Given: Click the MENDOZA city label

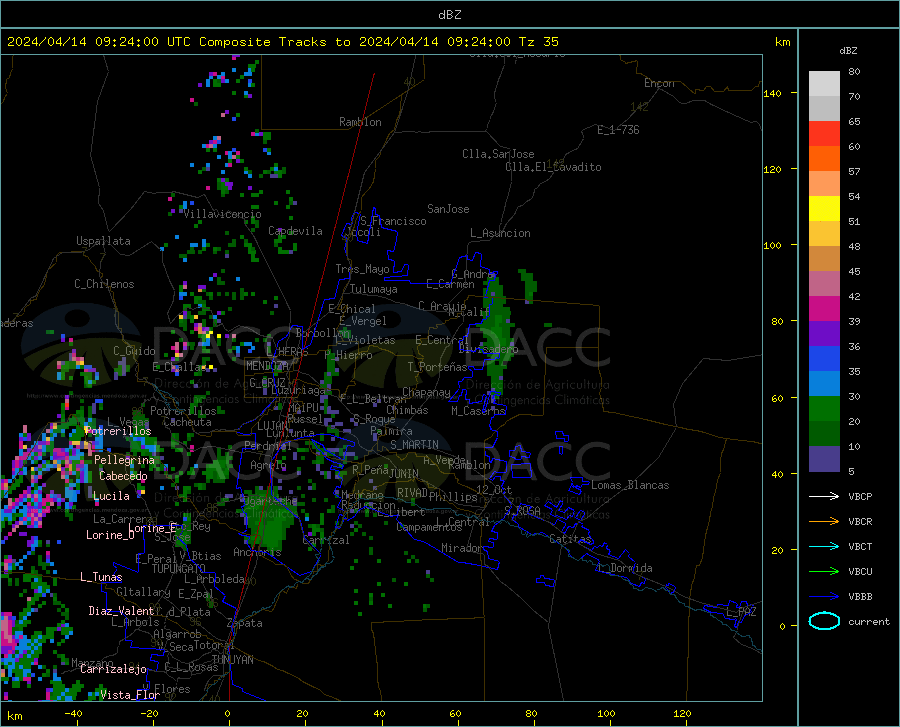Looking at the screenshot, I should coord(267,366).
